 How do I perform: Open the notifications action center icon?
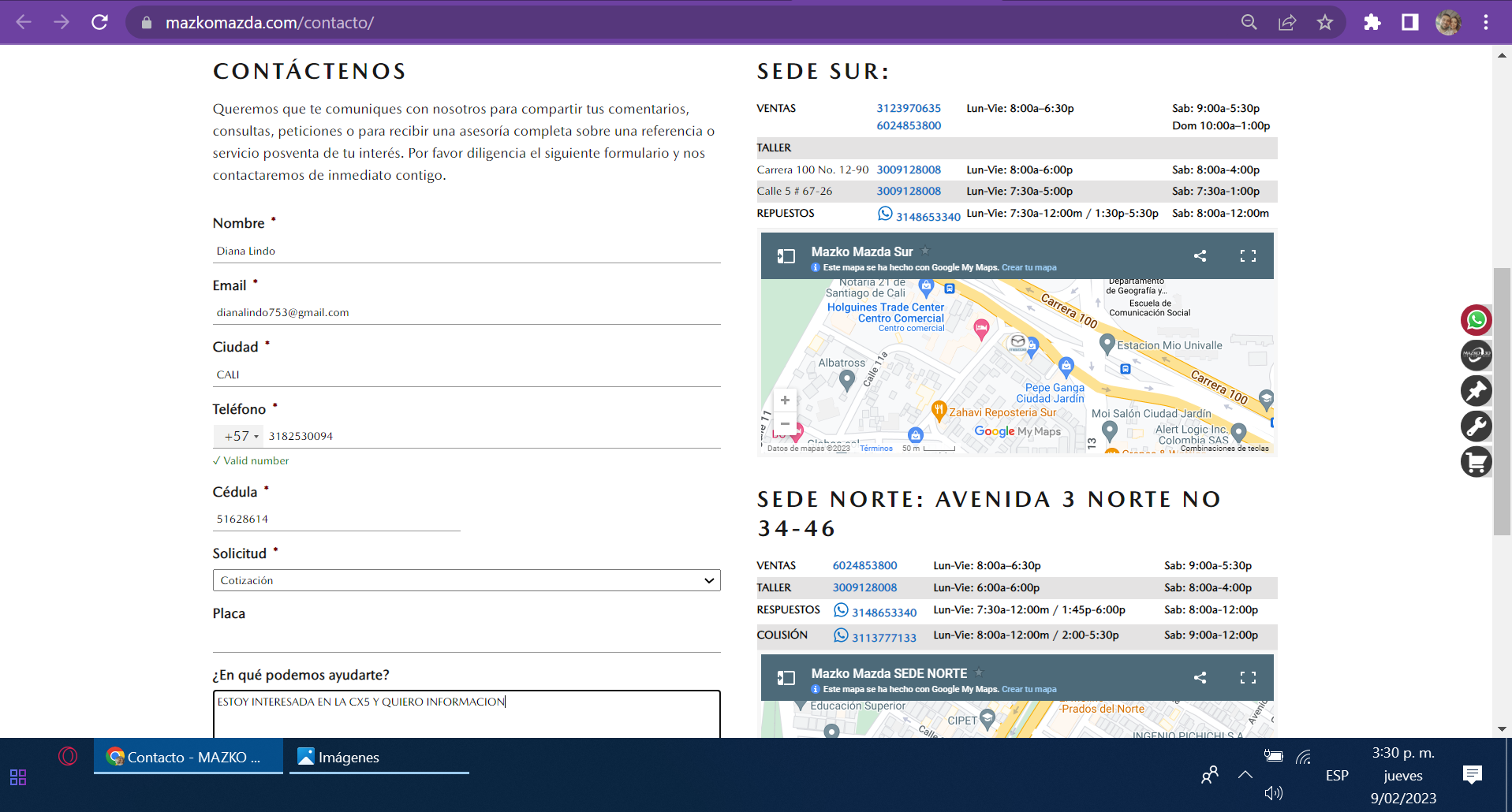pos(1472,775)
